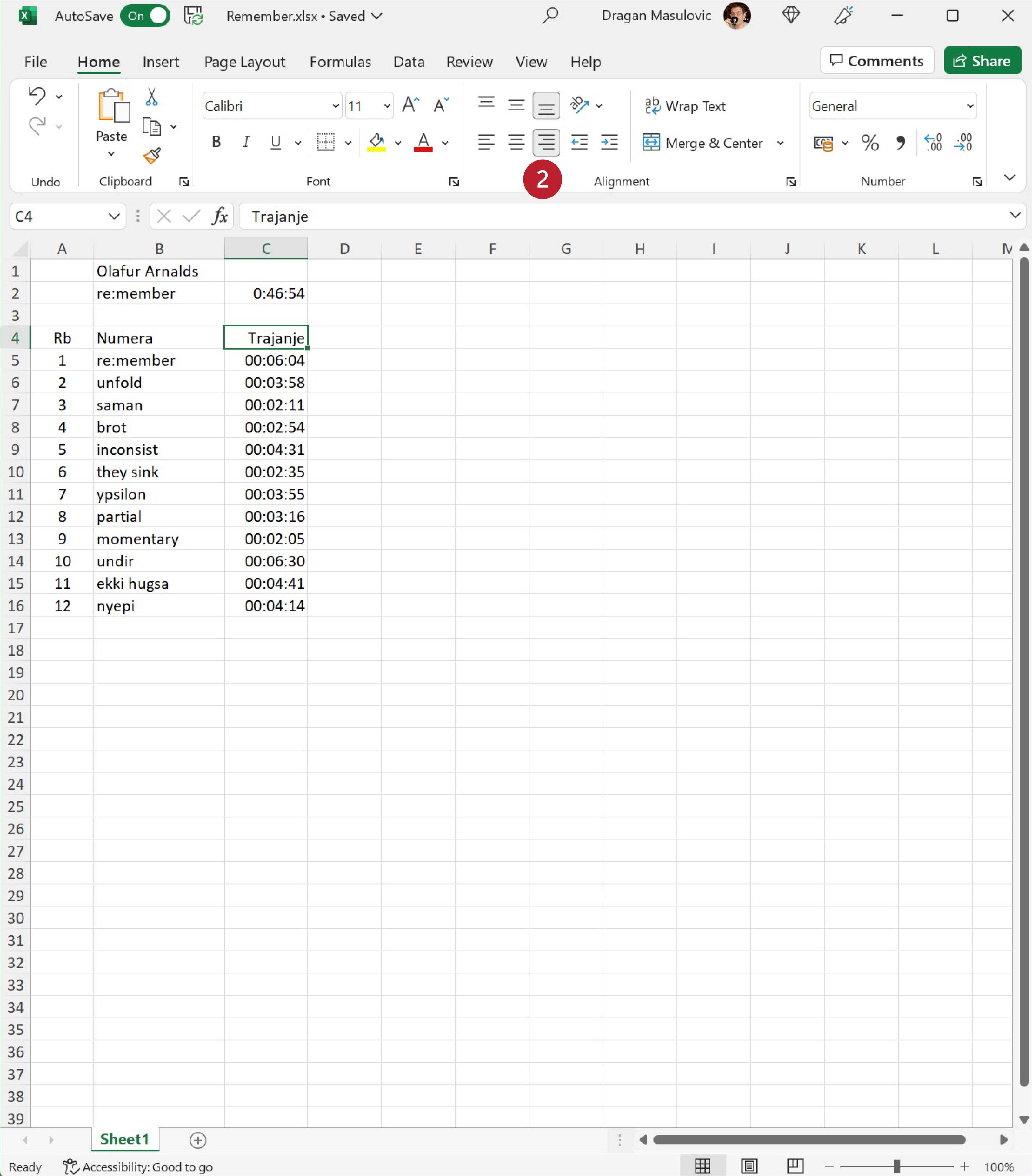Open the Comments pane button
The width and height of the screenshot is (1032, 1176).
[877, 61]
